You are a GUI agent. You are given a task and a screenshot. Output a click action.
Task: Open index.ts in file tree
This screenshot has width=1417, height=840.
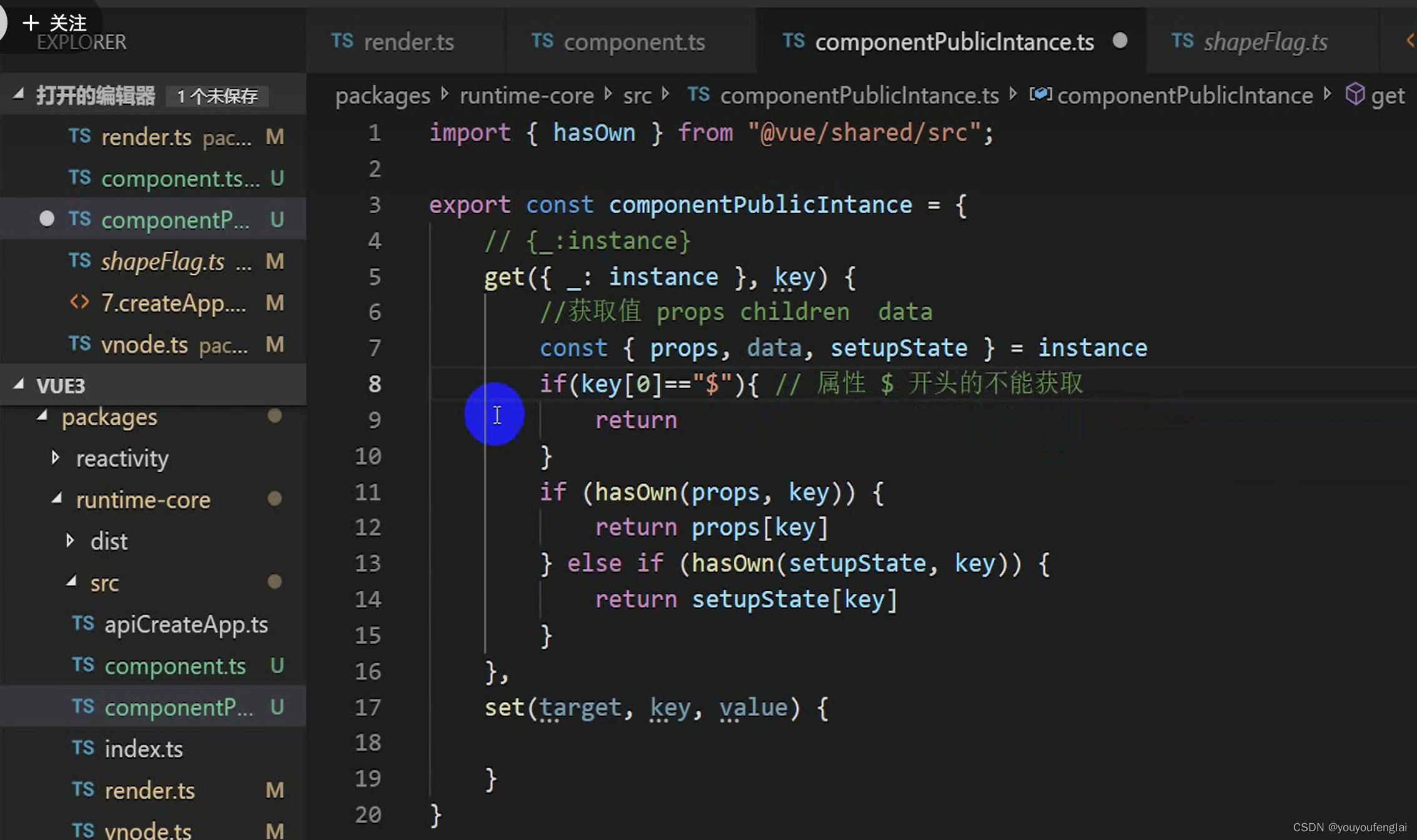coord(153,748)
